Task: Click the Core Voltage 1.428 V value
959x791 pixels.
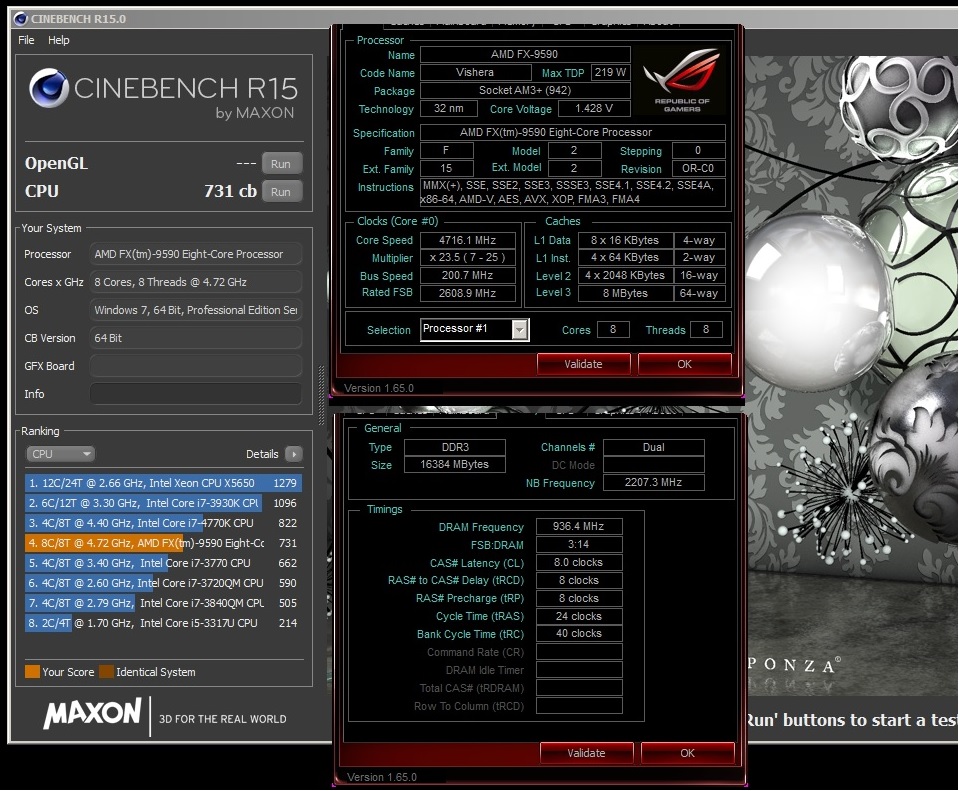Action: coord(594,108)
